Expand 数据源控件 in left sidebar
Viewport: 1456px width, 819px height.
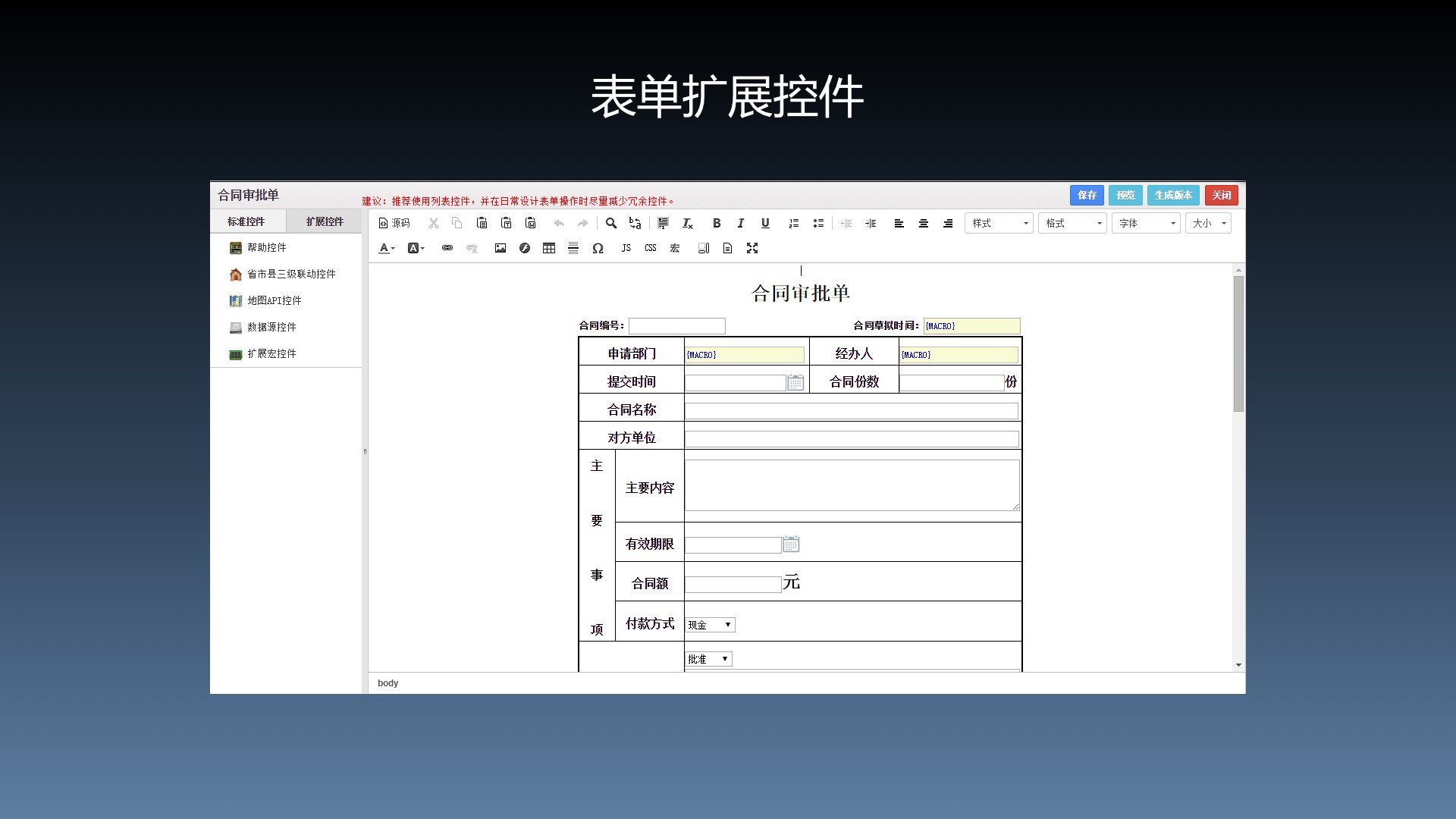271,327
